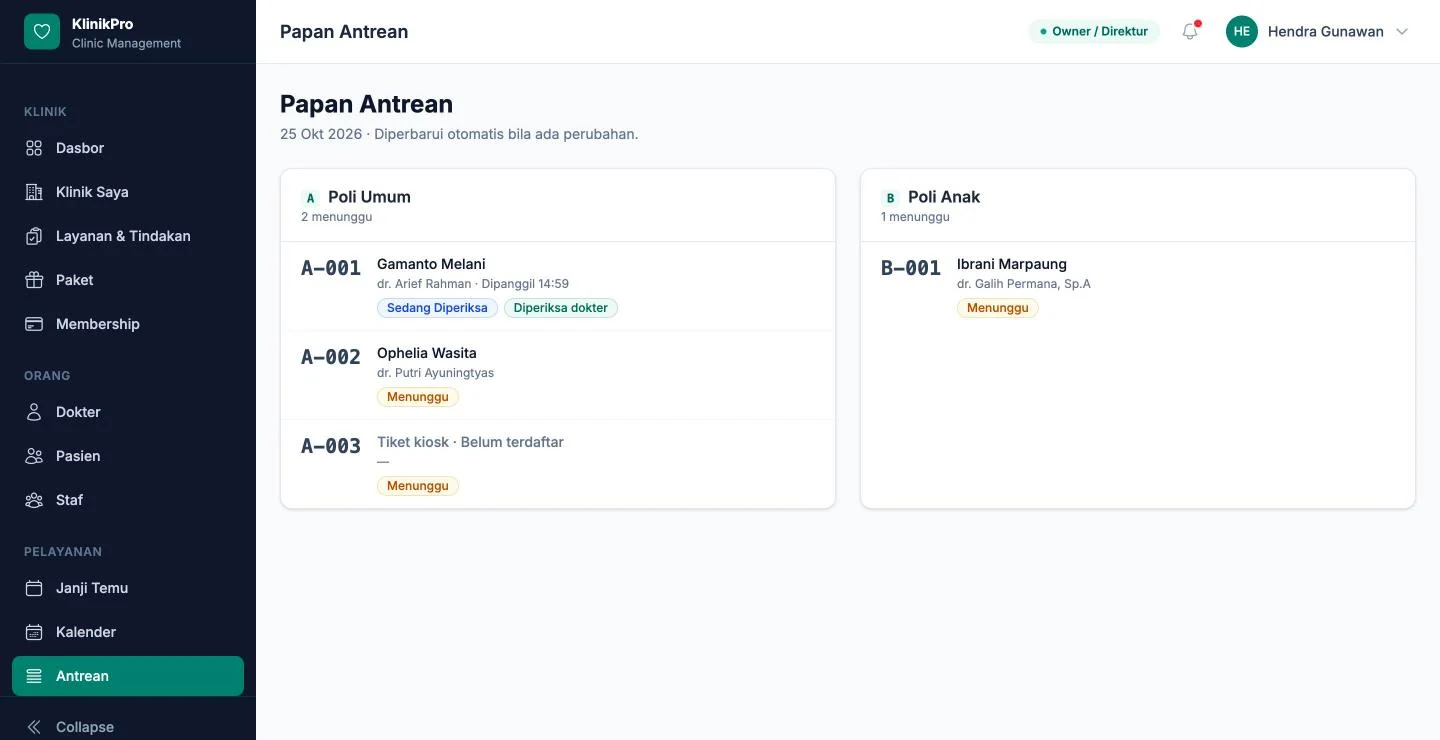Click the Poli Umum card heading
Screen dimensions: 1440x740
(x=369, y=197)
